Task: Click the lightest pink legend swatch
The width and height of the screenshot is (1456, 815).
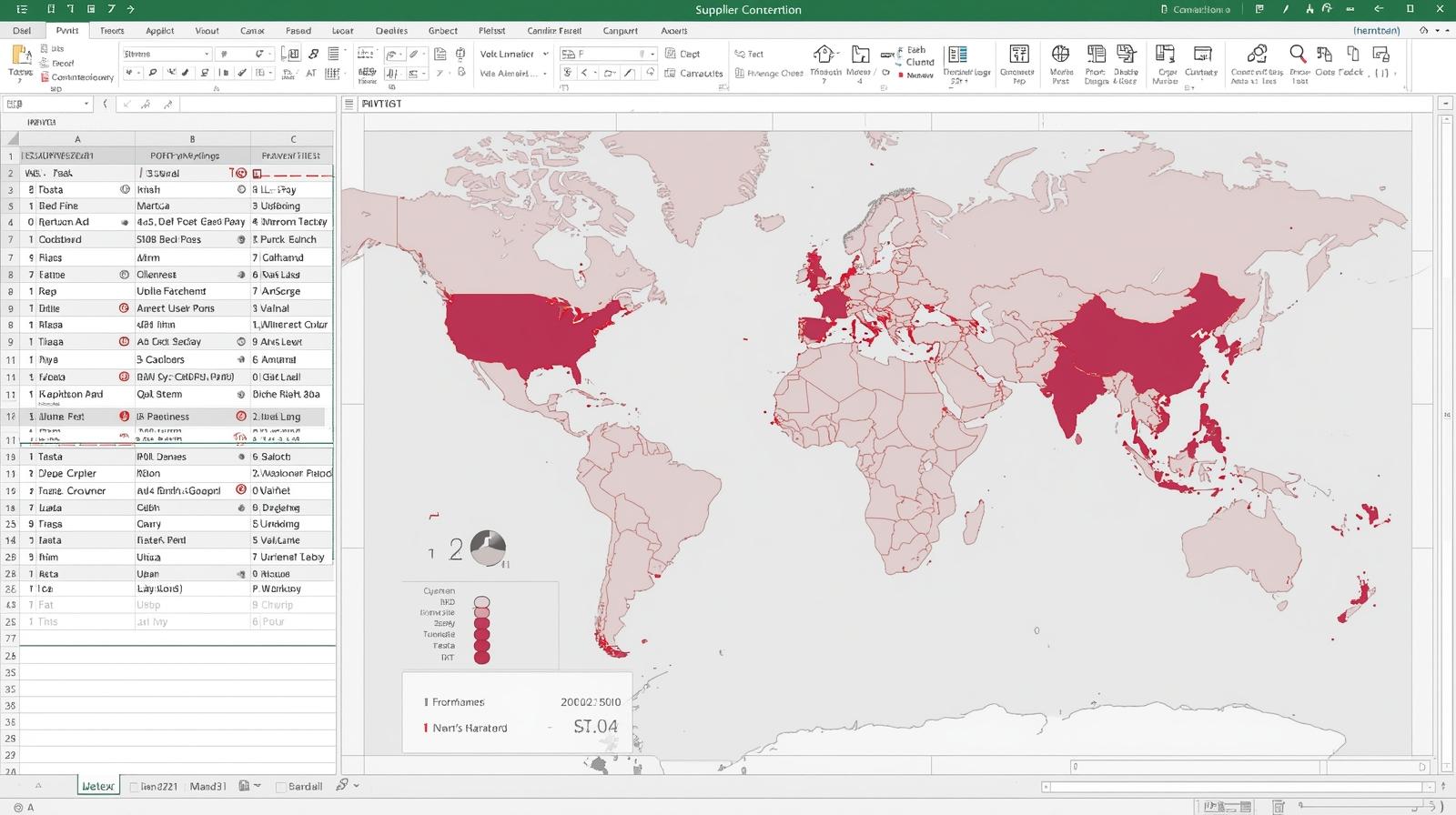Action: pyautogui.click(x=482, y=602)
